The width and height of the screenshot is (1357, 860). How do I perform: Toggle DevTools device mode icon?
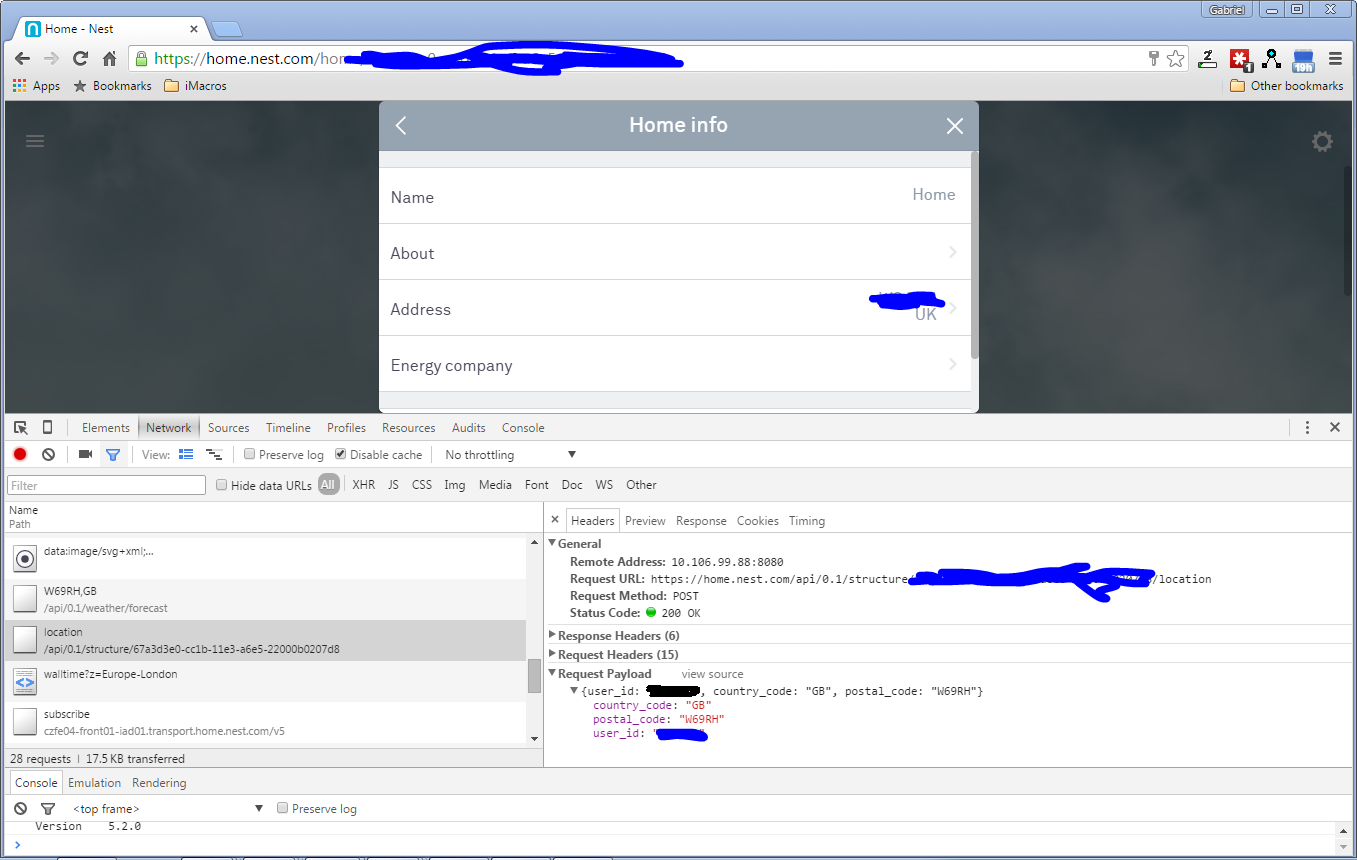[x=47, y=428]
